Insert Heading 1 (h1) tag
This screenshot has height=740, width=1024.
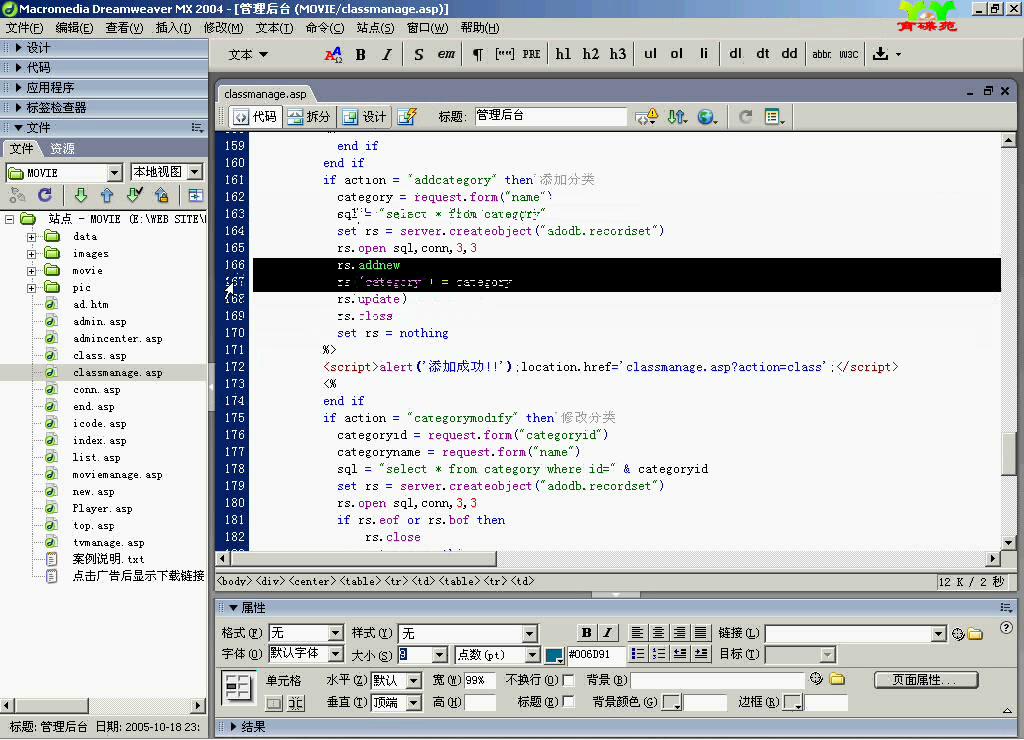click(563, 55)
